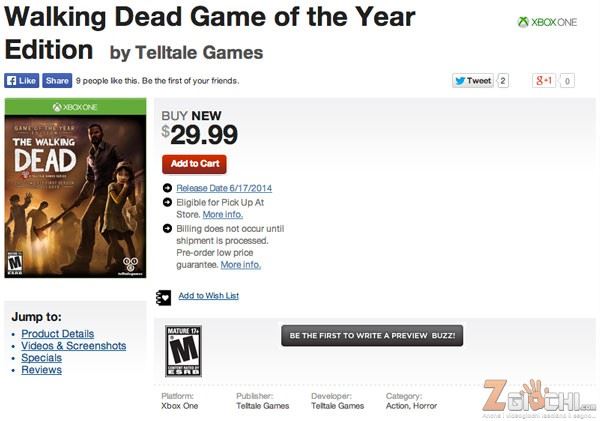Click the tweet count bubble

pos(502,80)
